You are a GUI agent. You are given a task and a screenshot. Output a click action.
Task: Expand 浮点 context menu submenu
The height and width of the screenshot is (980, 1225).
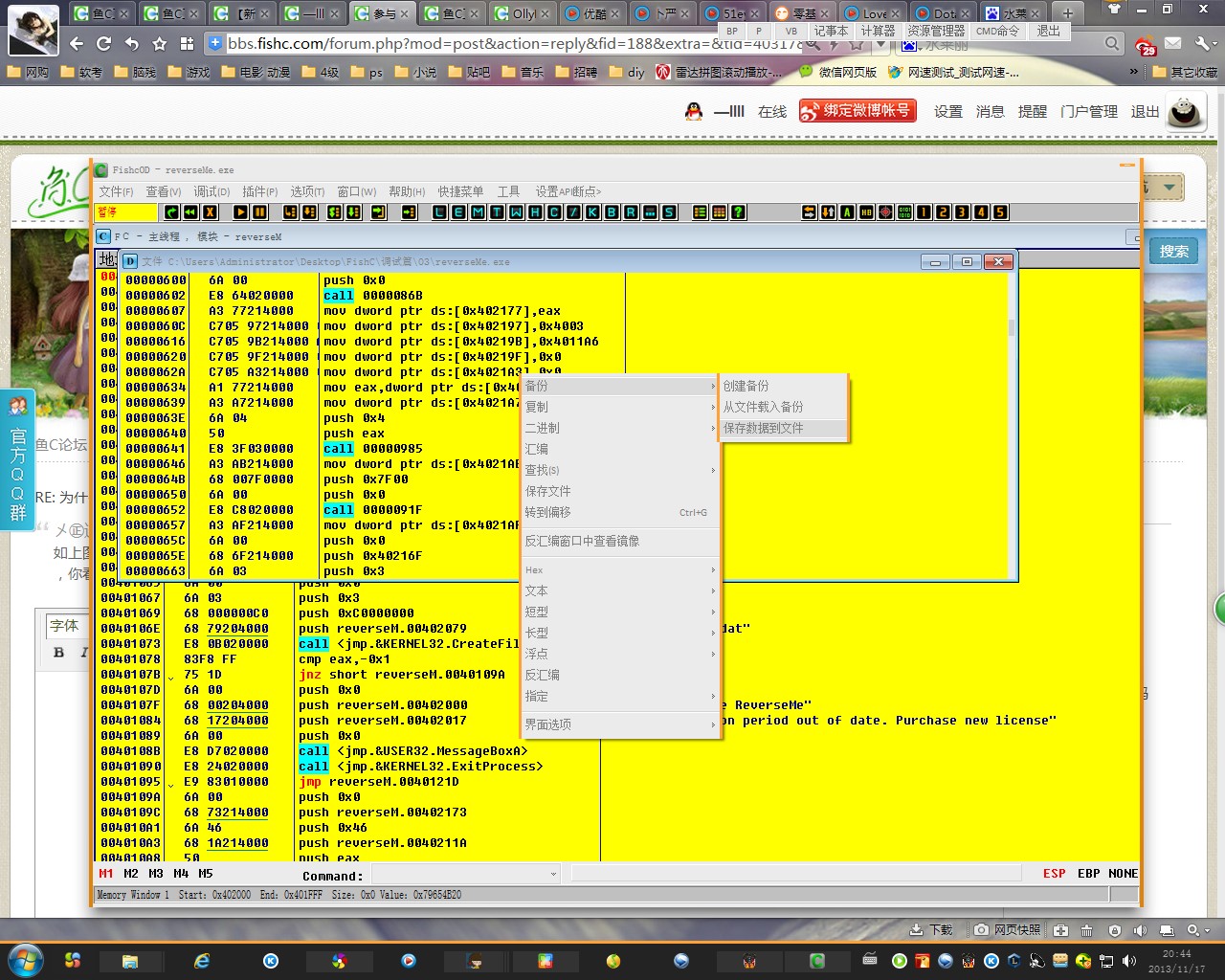pos(619,654)
